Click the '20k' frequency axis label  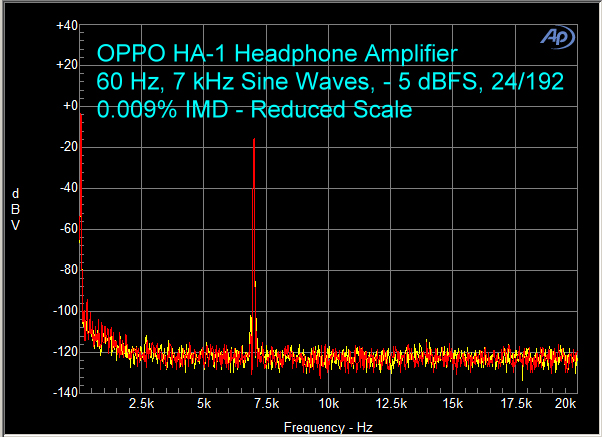point(565,404)
